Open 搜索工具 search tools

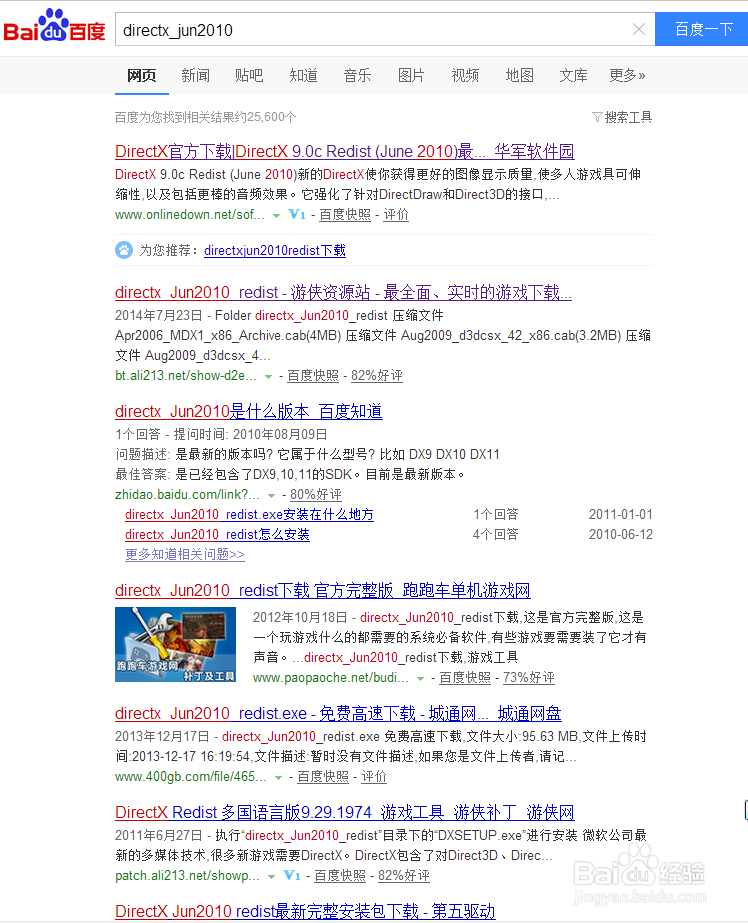[x=628, y=117]
